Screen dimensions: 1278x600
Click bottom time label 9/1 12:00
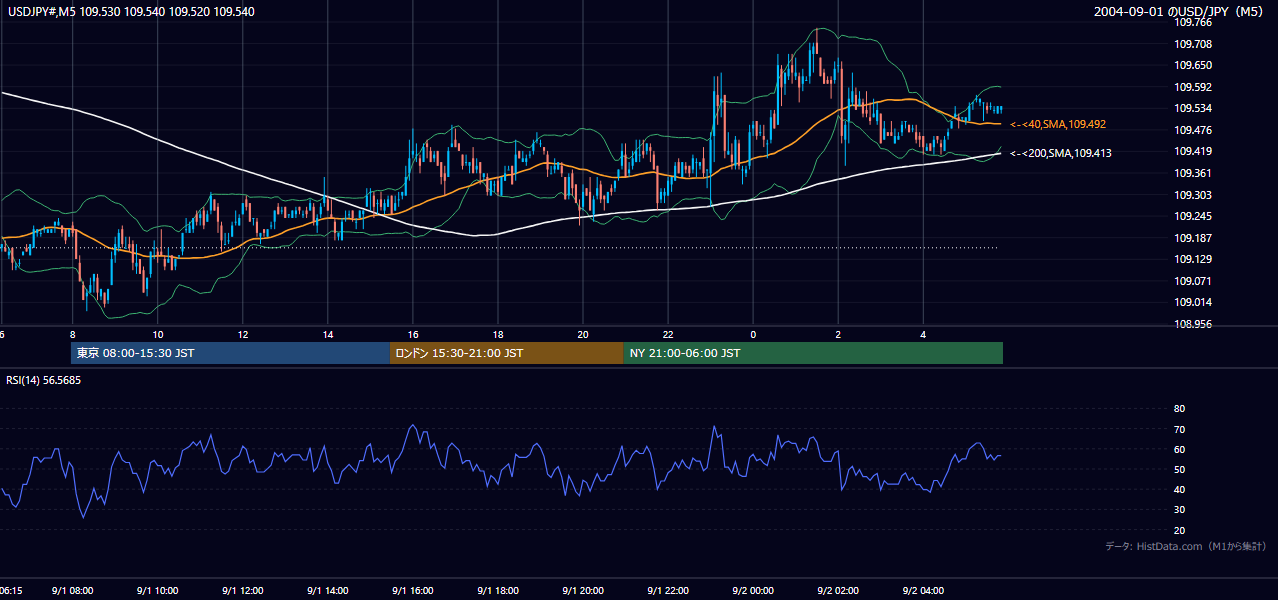tap(243, 591)
